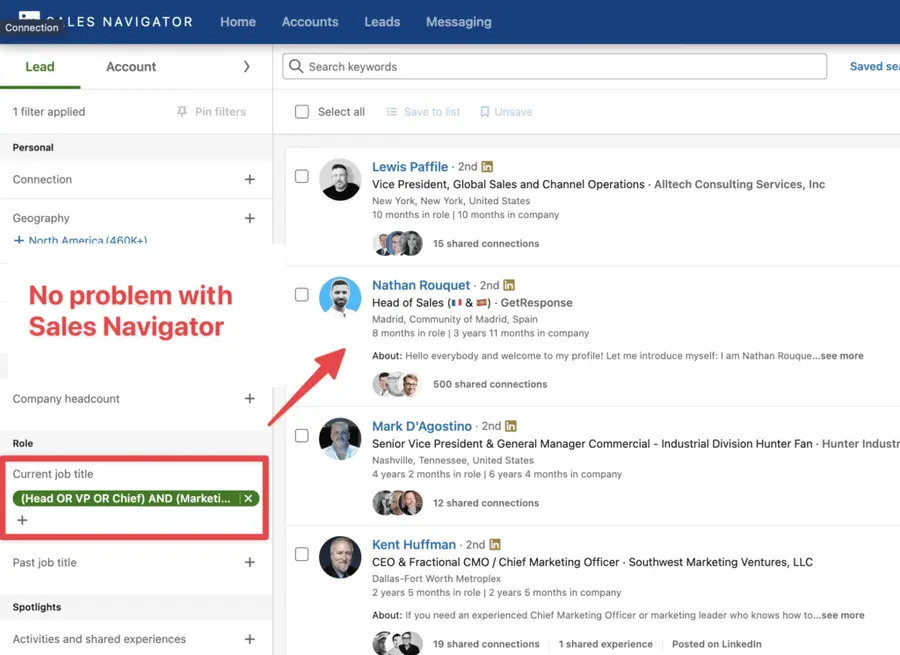Check the checkbox beside Nathan Rouquet

301,294
